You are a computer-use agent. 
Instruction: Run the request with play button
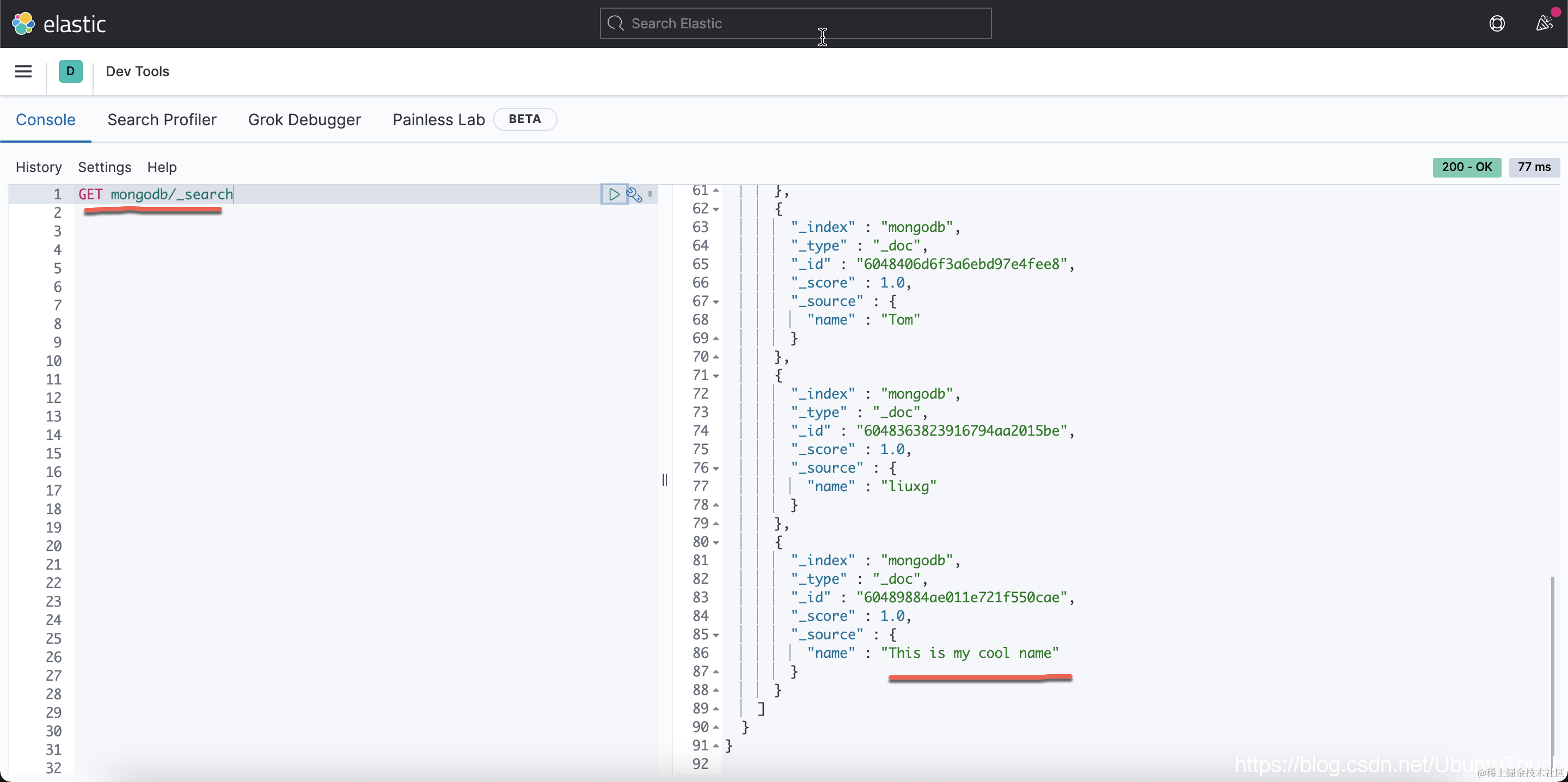[x=614, y=194]
